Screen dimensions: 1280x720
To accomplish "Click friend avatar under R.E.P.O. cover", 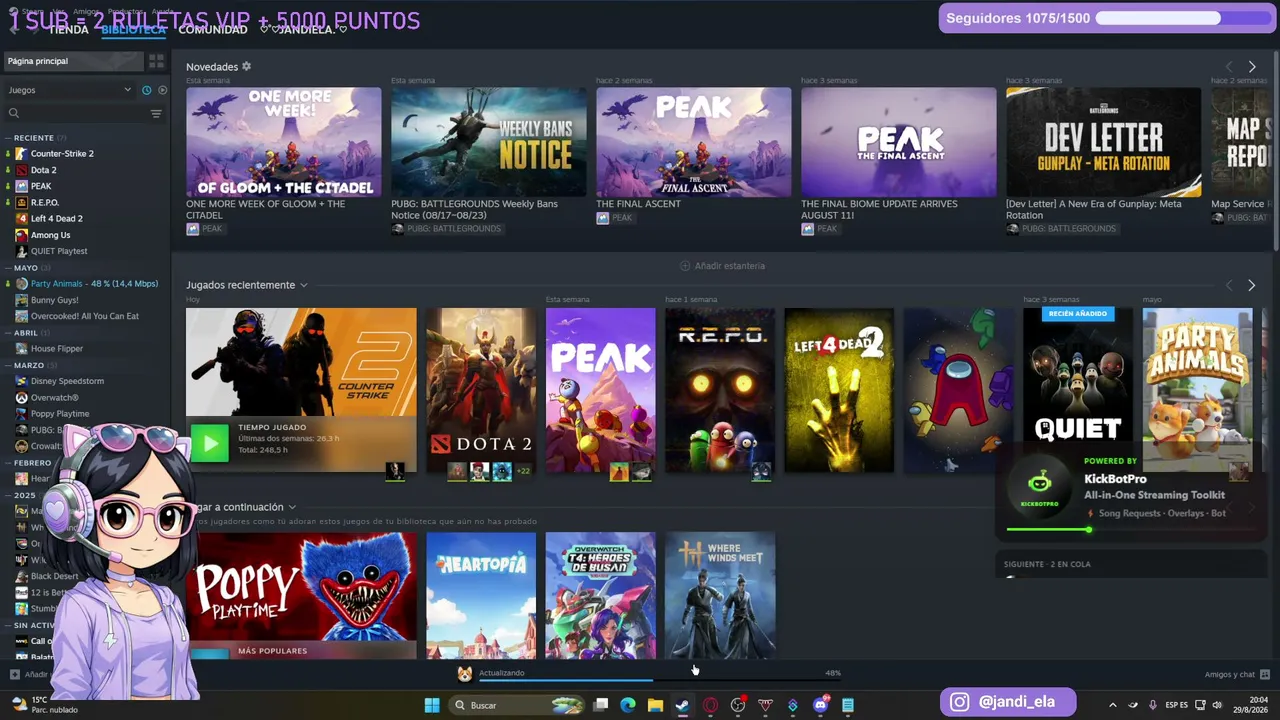I will tap(761, 472).
